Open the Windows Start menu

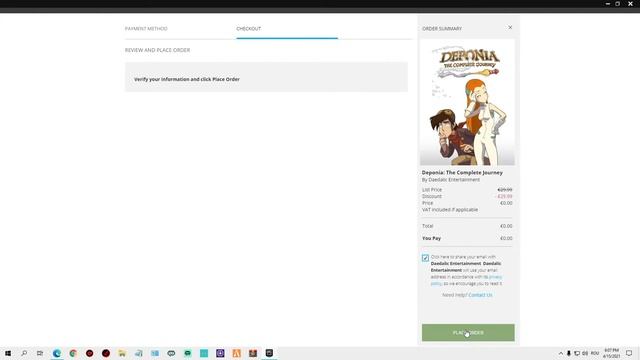pos(8,353)
